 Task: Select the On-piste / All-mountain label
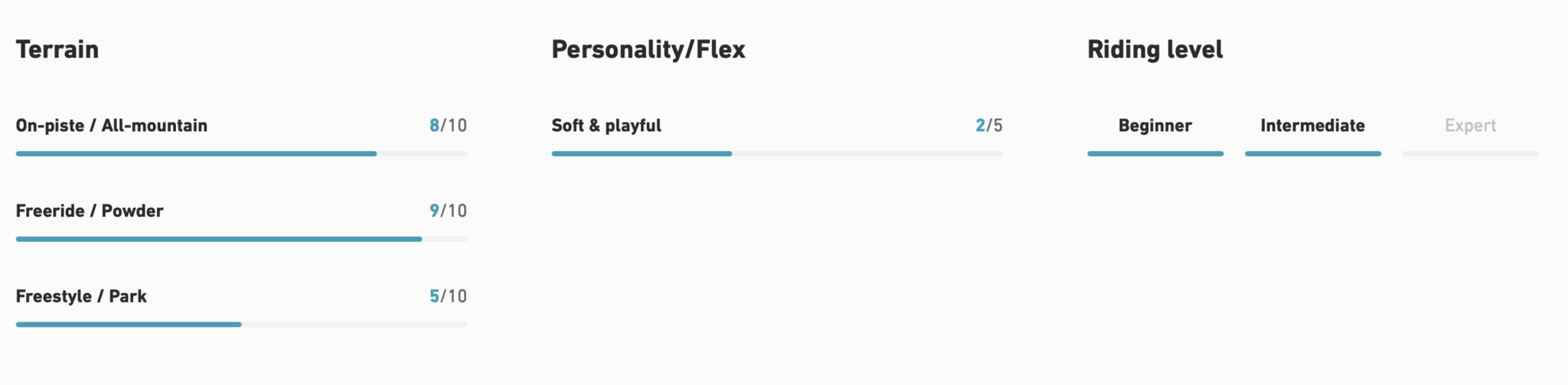[112, 126]
